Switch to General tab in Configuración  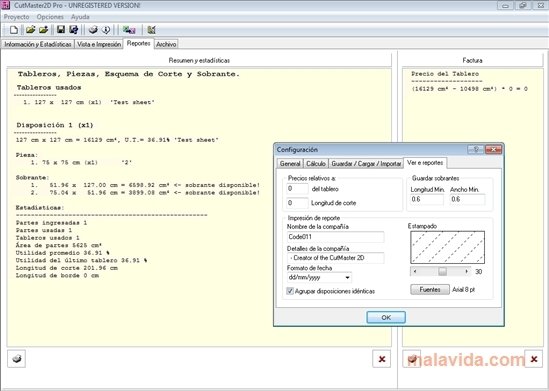pyautogui.click(x=290, y=163)
